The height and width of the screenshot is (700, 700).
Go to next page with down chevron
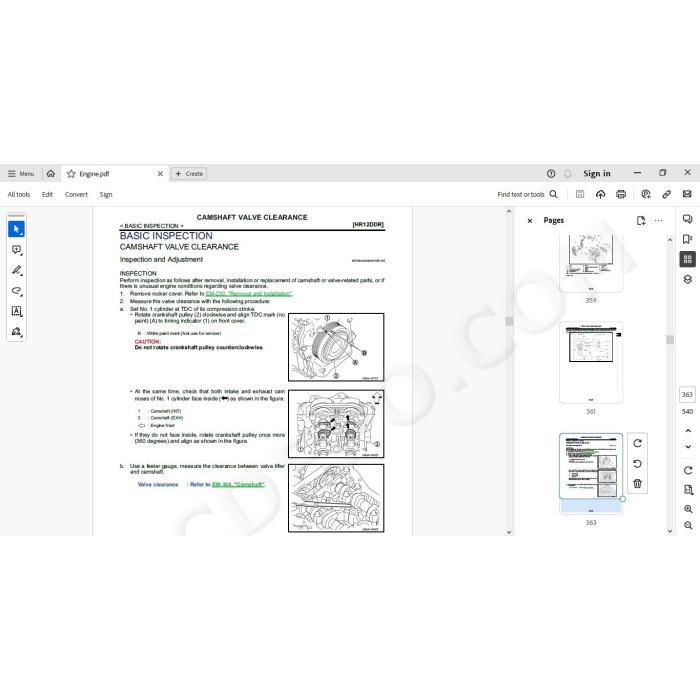pyautogui.click(x=688, y=446)
